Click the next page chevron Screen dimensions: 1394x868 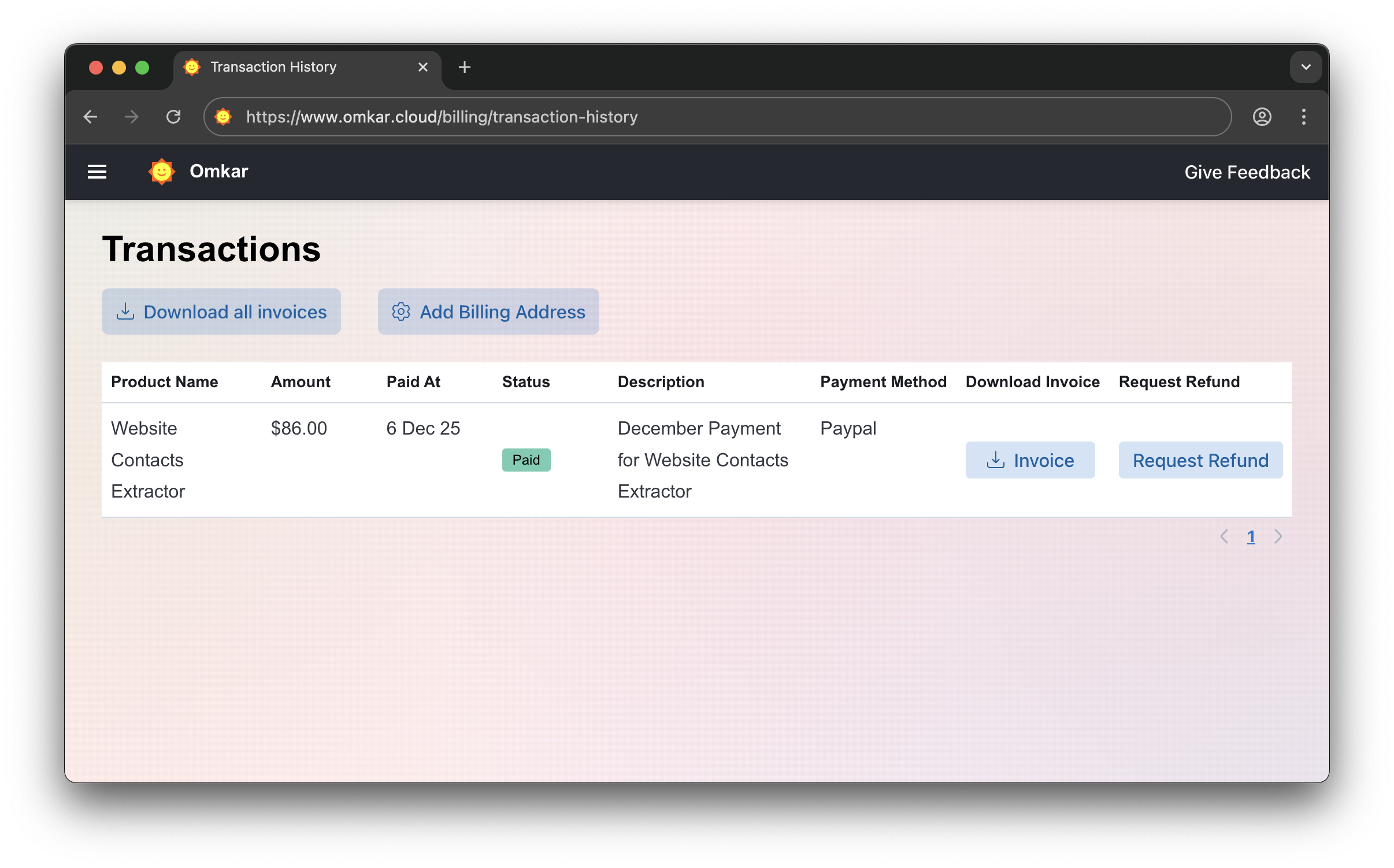pyautogui.click(x=1278, y=536)
